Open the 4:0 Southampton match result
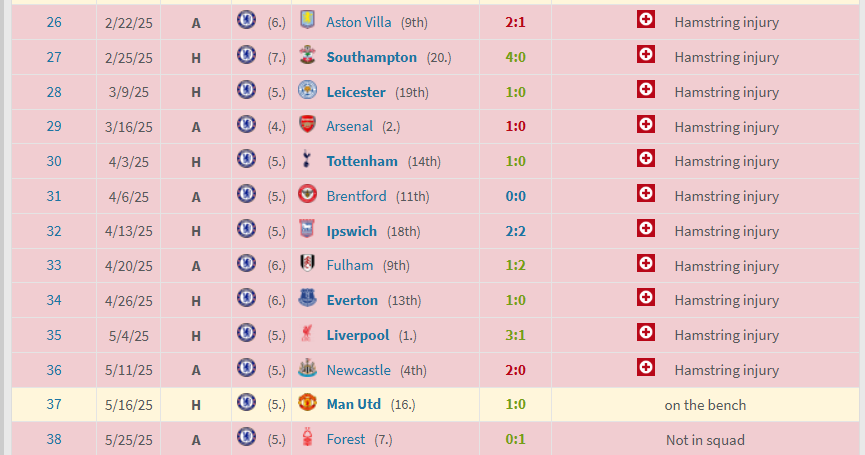 click(515, 57)
